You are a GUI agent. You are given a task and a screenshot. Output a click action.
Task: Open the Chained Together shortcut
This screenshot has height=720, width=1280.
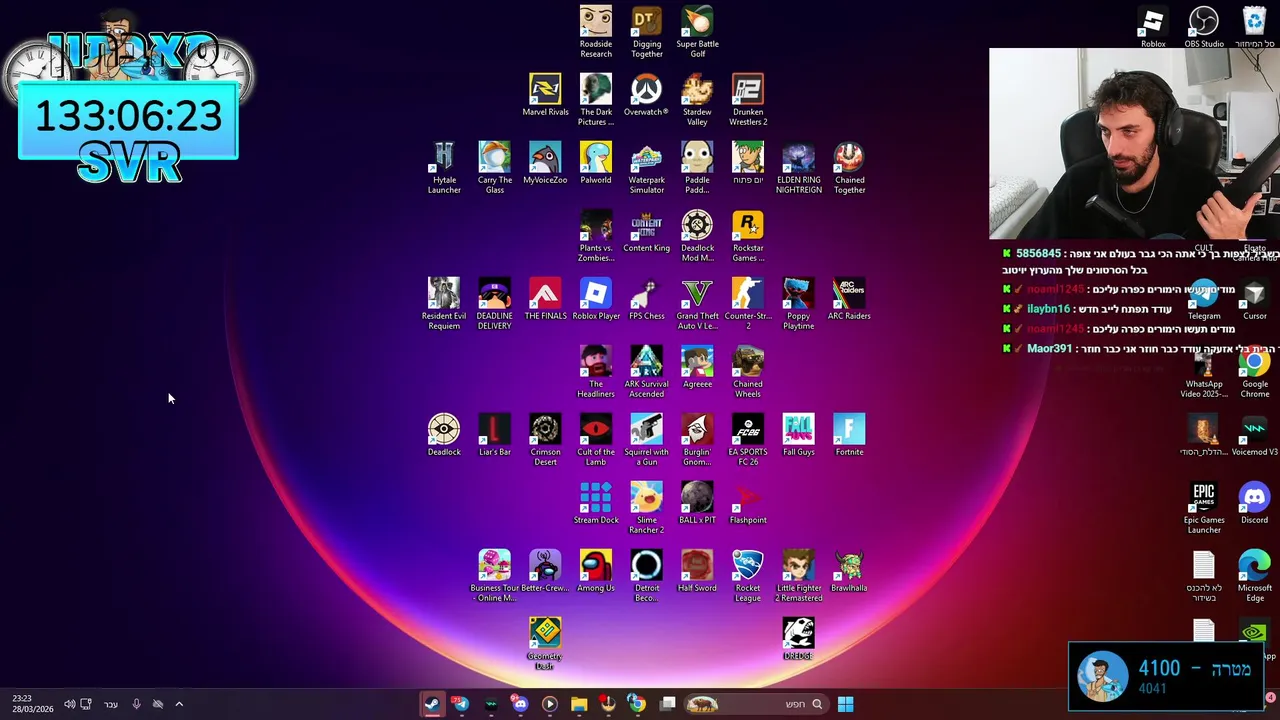pyautogui.click(x=849, y=168)
